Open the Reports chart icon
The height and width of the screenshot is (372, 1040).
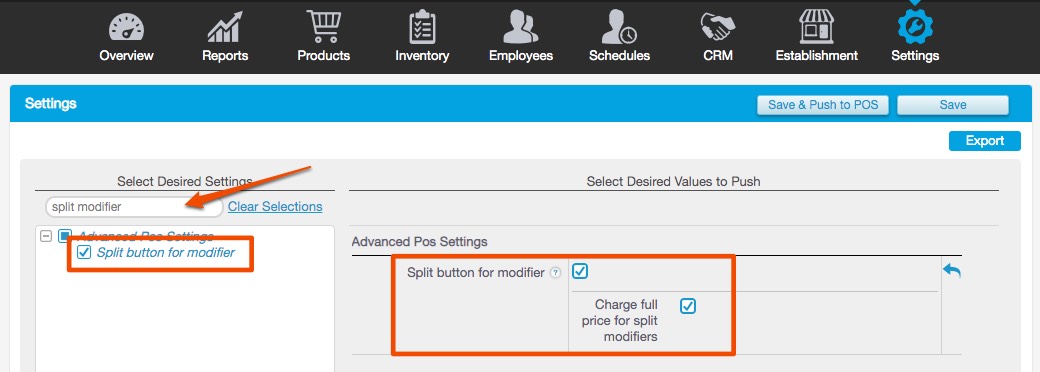225,28
